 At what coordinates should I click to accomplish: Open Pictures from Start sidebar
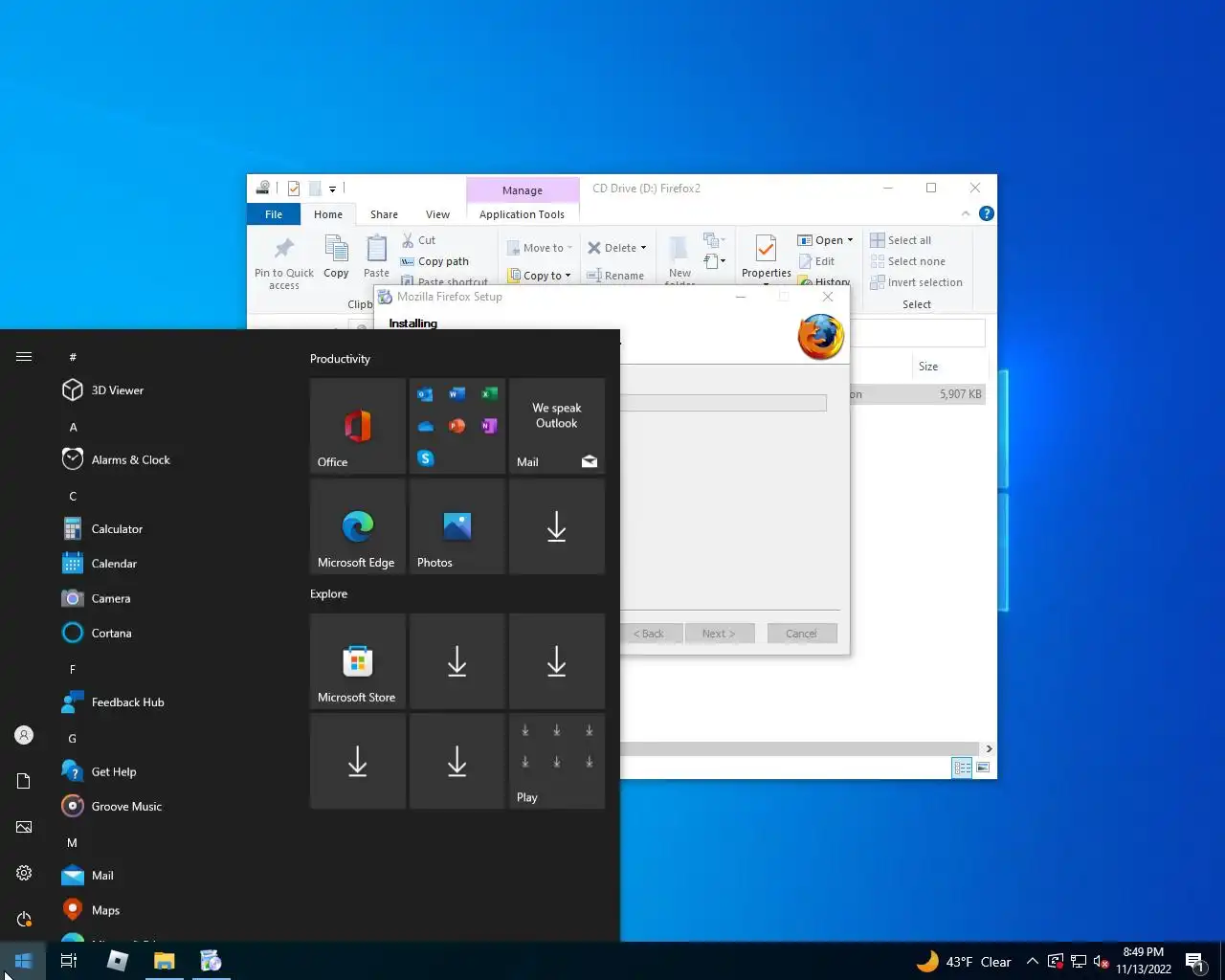24,827
